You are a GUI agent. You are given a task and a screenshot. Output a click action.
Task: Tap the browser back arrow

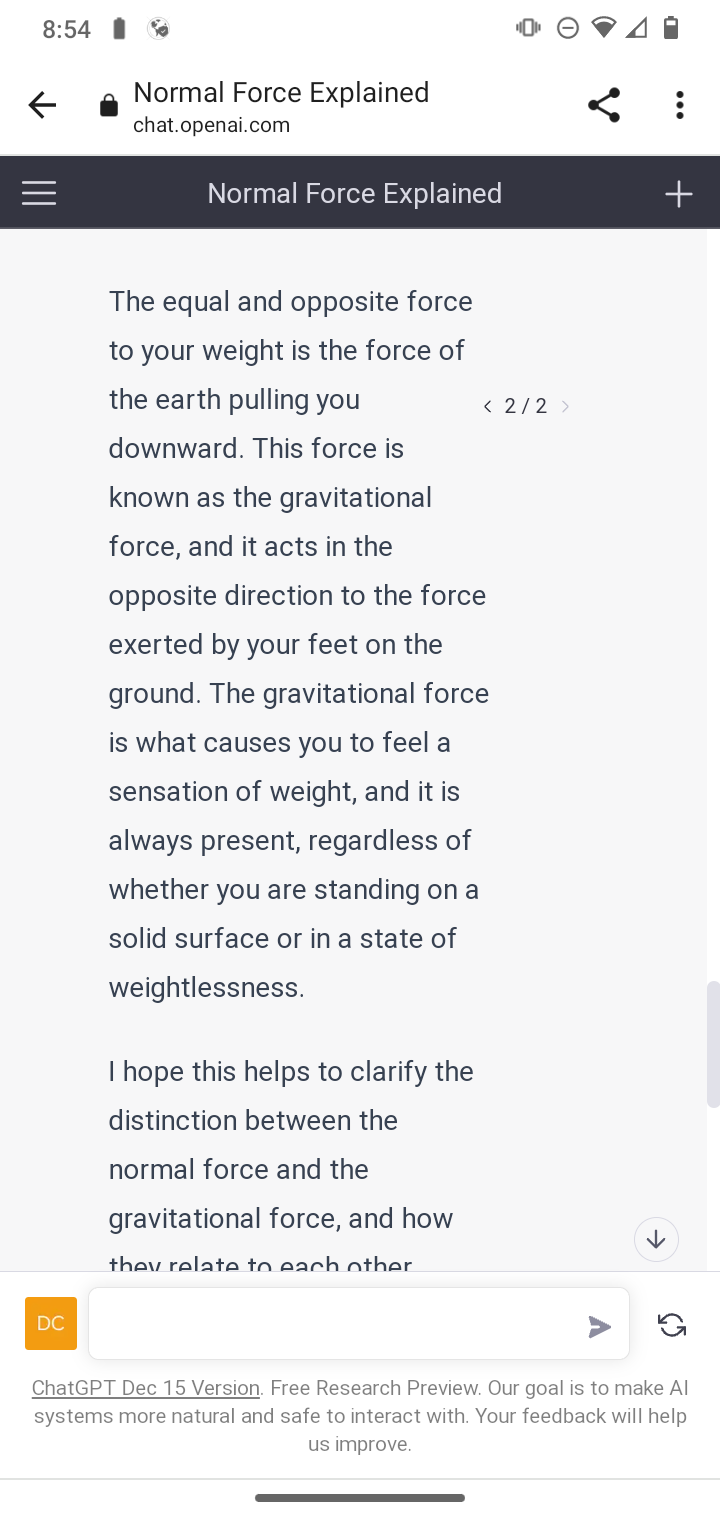[42, 105]
